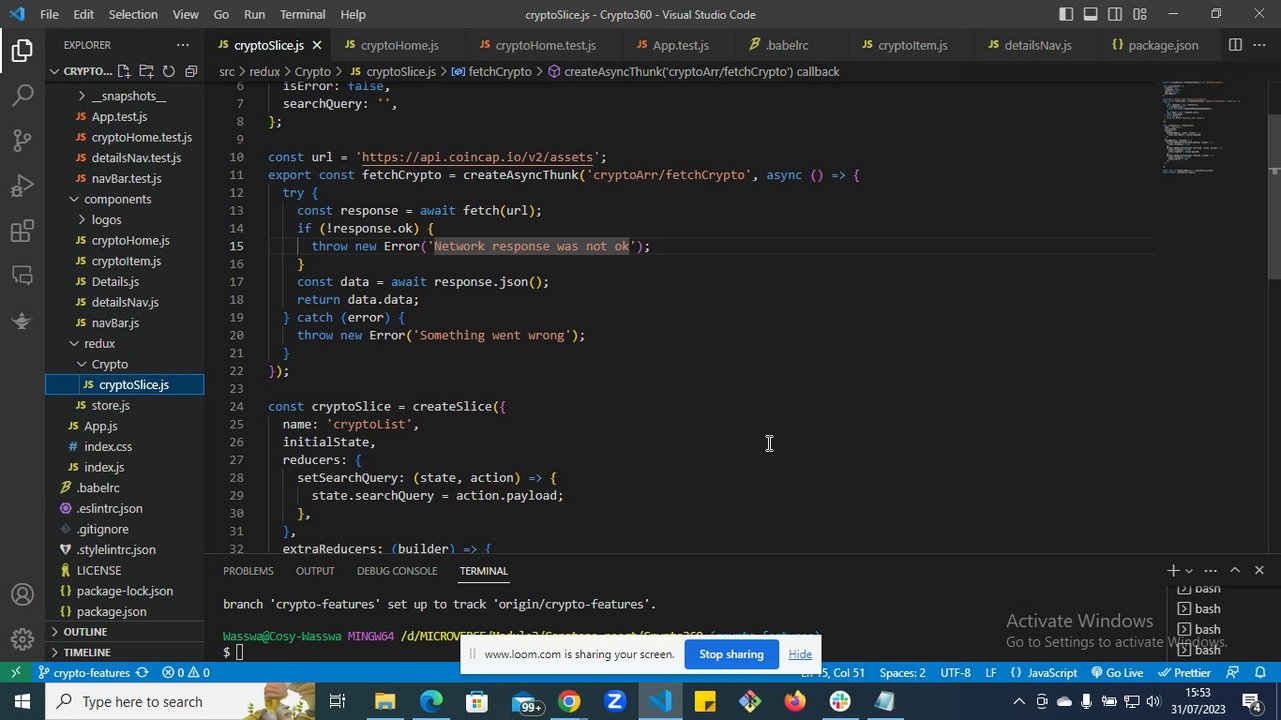Image resolution: width=1281 pixels, height=720 pixels.
Task: Click the split editor right icon
Action: point(1235,45)
